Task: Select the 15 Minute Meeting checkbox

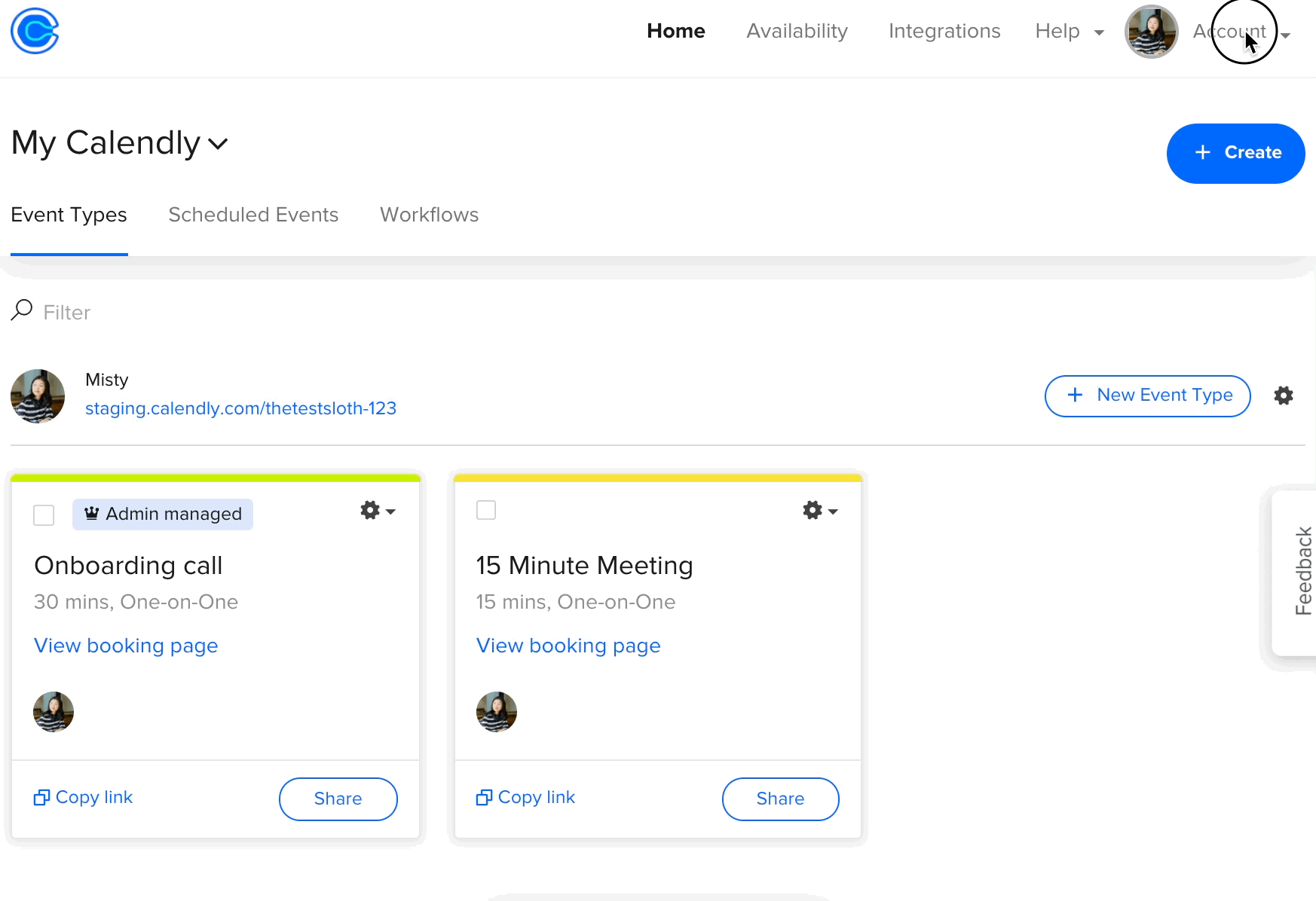Action: coord(486,510)
